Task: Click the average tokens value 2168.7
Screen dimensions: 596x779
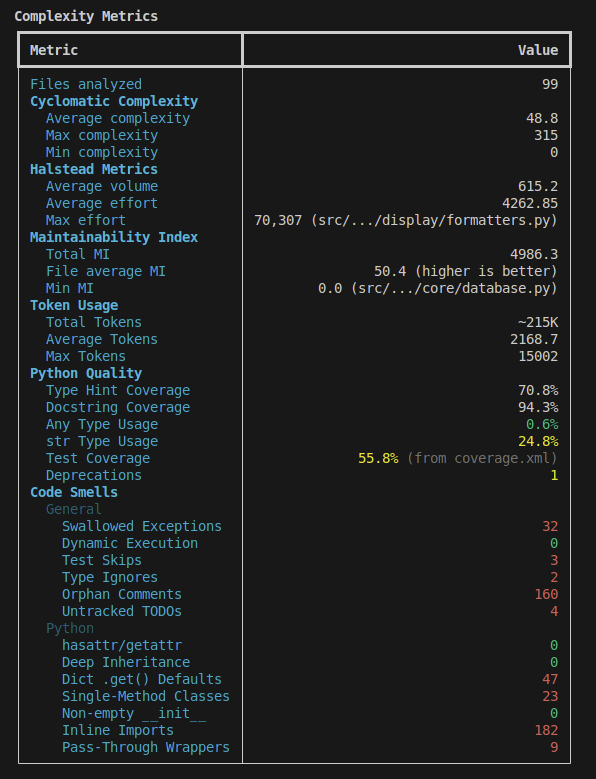Action: pos(534,339)
